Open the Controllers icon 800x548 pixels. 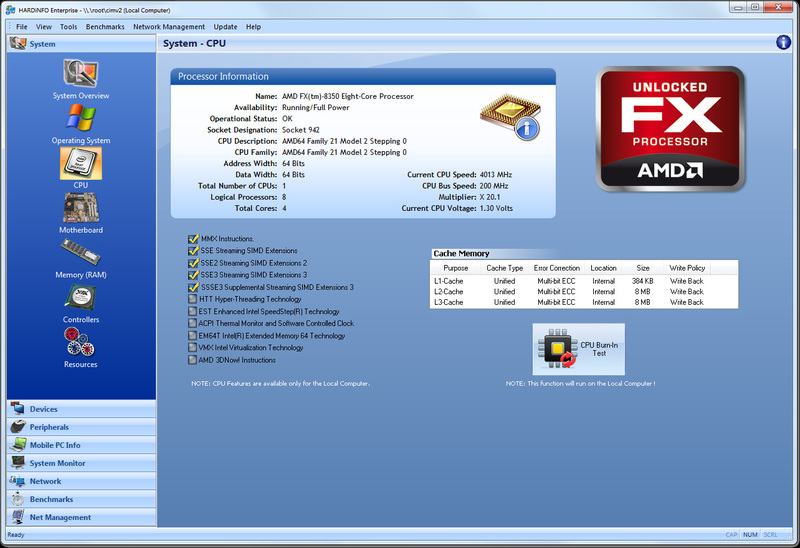81,297
